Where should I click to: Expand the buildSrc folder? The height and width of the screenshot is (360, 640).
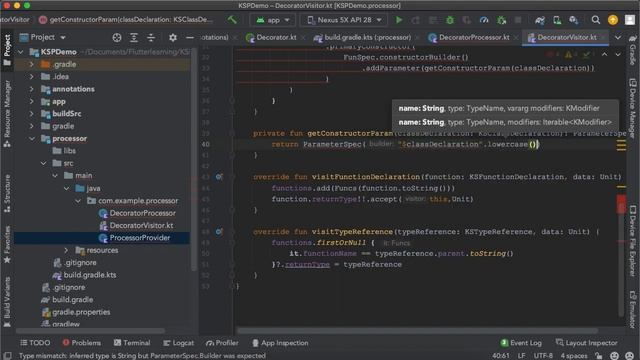32,113
